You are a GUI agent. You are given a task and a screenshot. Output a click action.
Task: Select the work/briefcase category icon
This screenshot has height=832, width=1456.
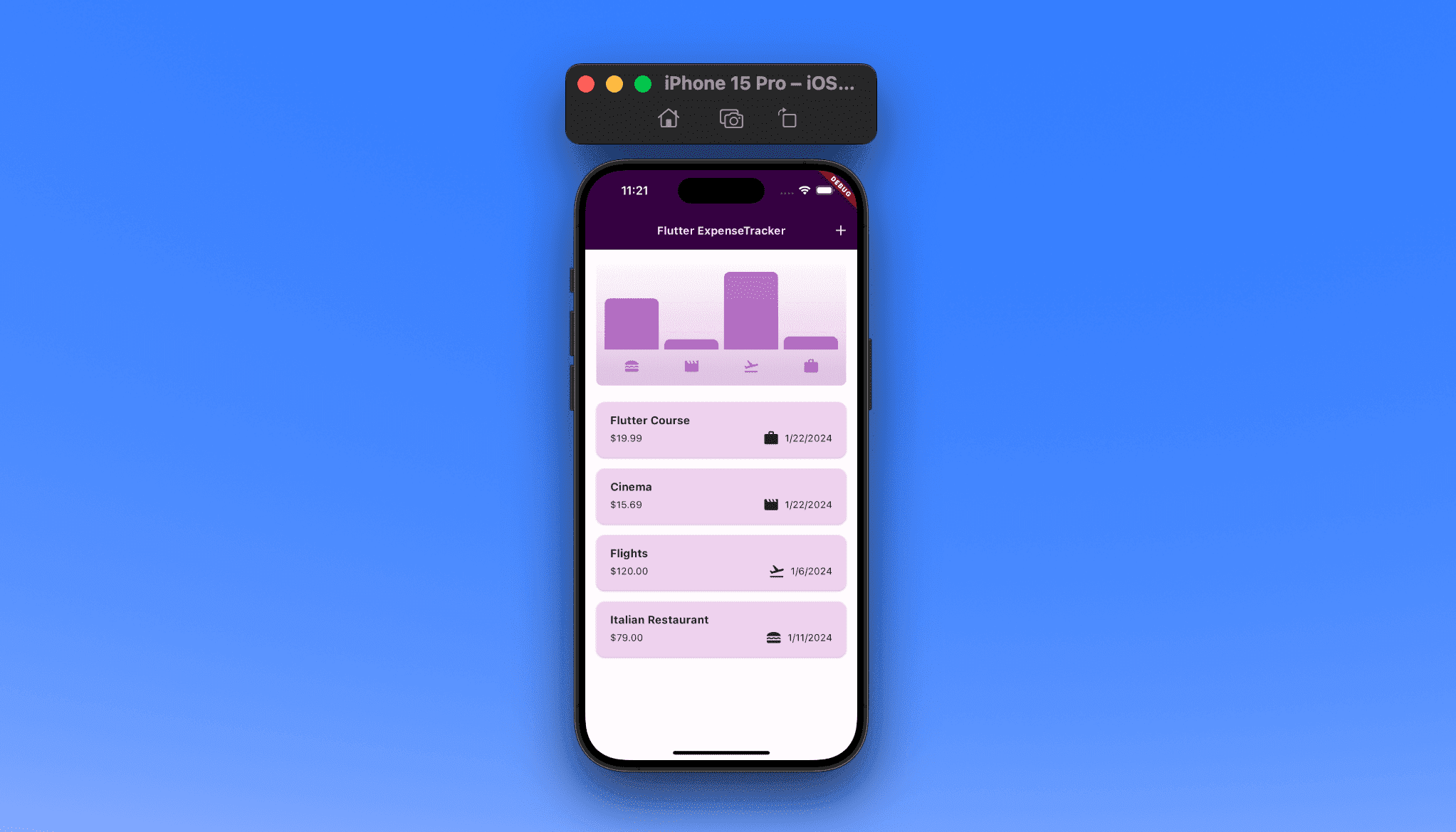pos(811,366)
